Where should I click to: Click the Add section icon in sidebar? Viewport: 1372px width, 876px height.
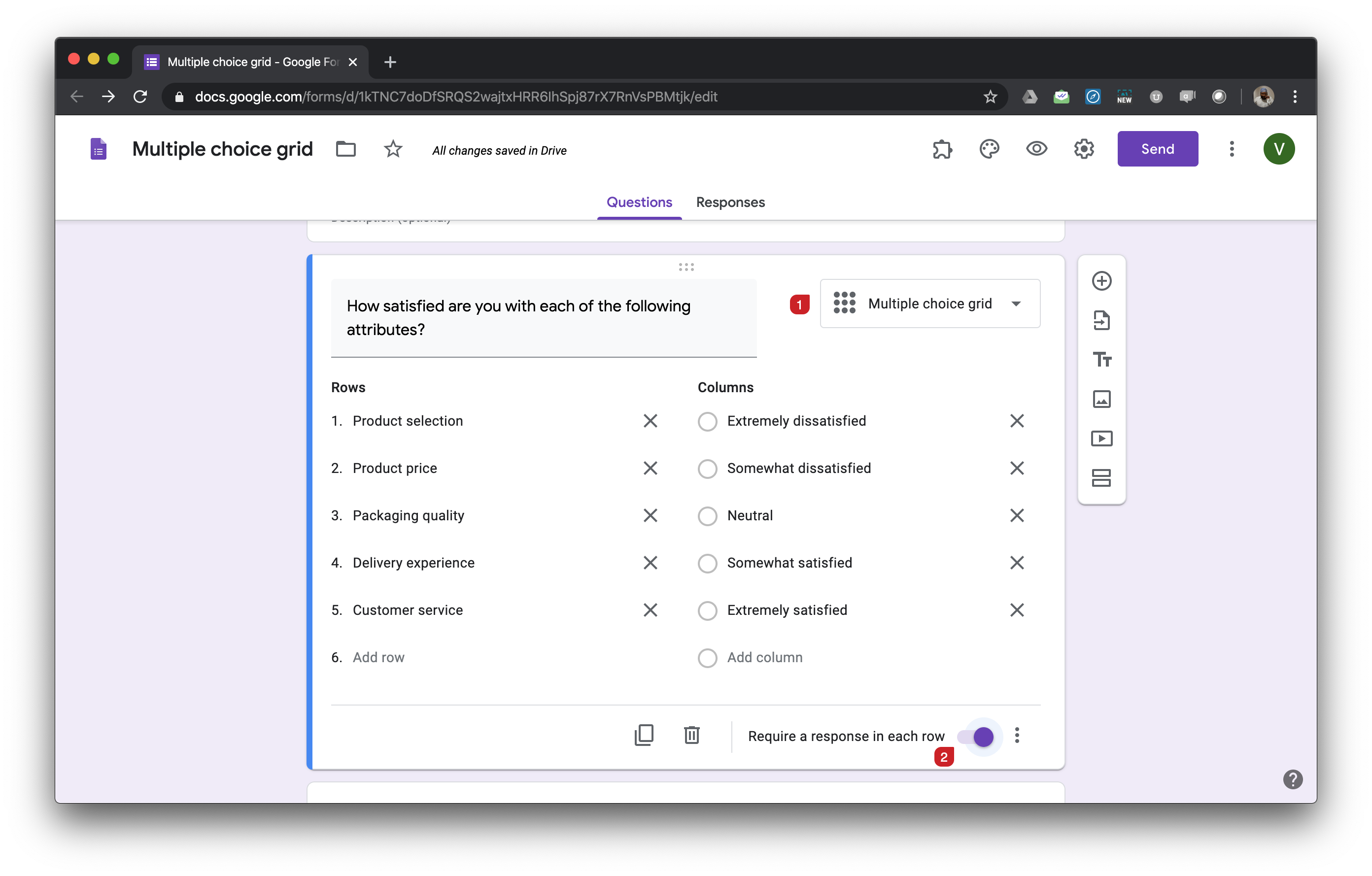pos(1101,477)
